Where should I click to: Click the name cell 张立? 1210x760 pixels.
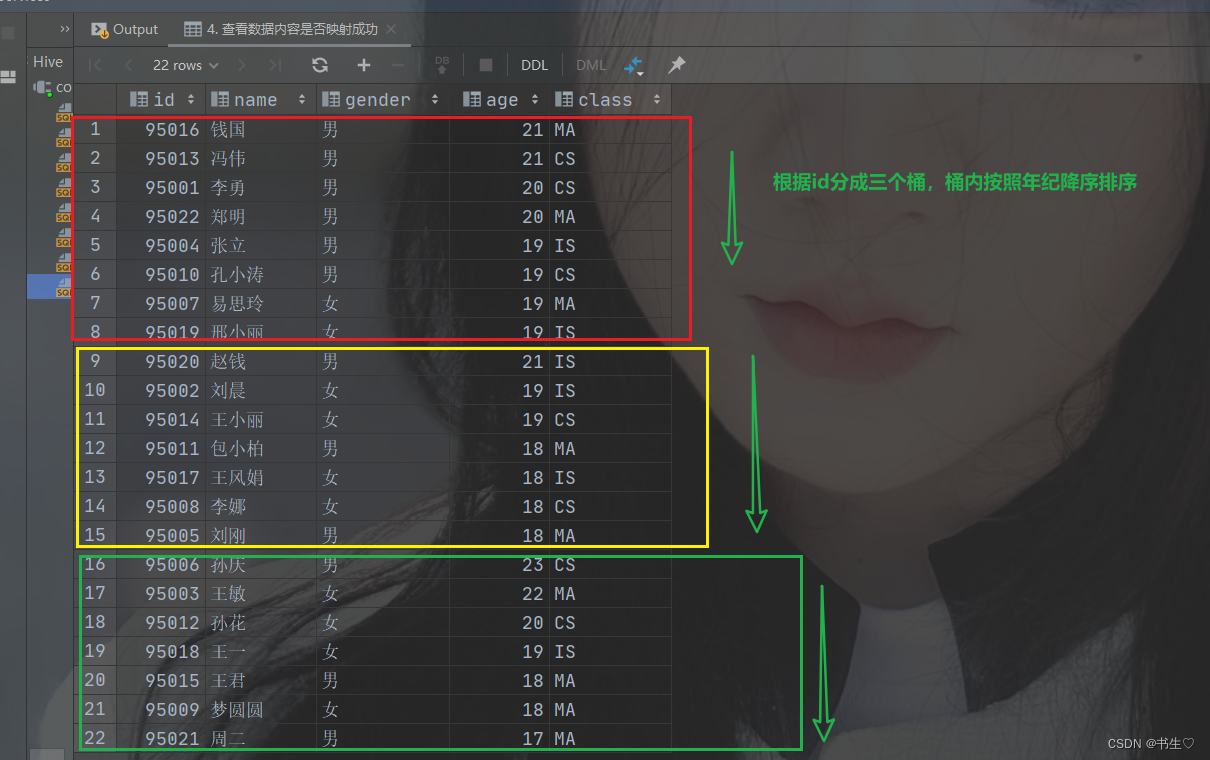[x=261, y=245]
